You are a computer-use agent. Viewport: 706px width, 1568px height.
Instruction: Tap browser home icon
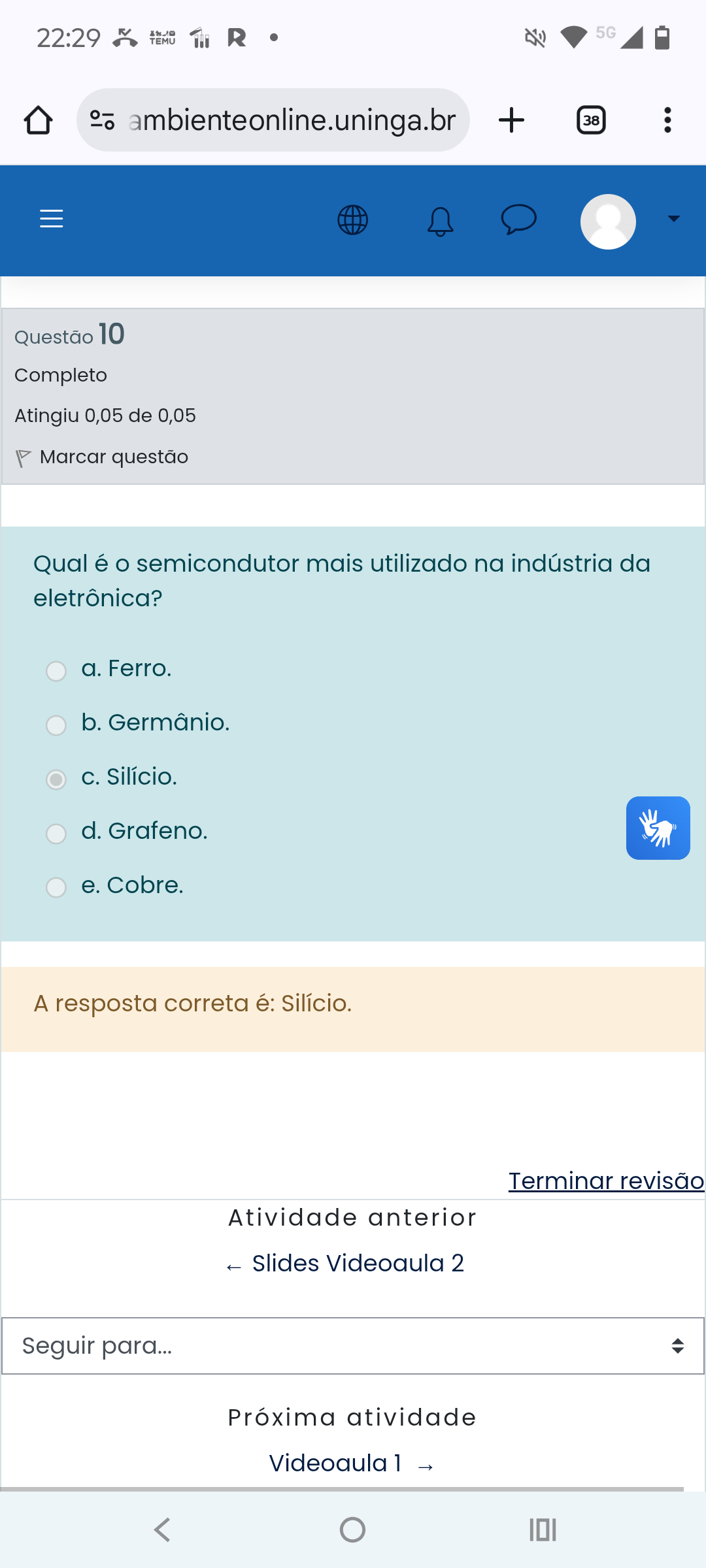(x=39, y=120)
